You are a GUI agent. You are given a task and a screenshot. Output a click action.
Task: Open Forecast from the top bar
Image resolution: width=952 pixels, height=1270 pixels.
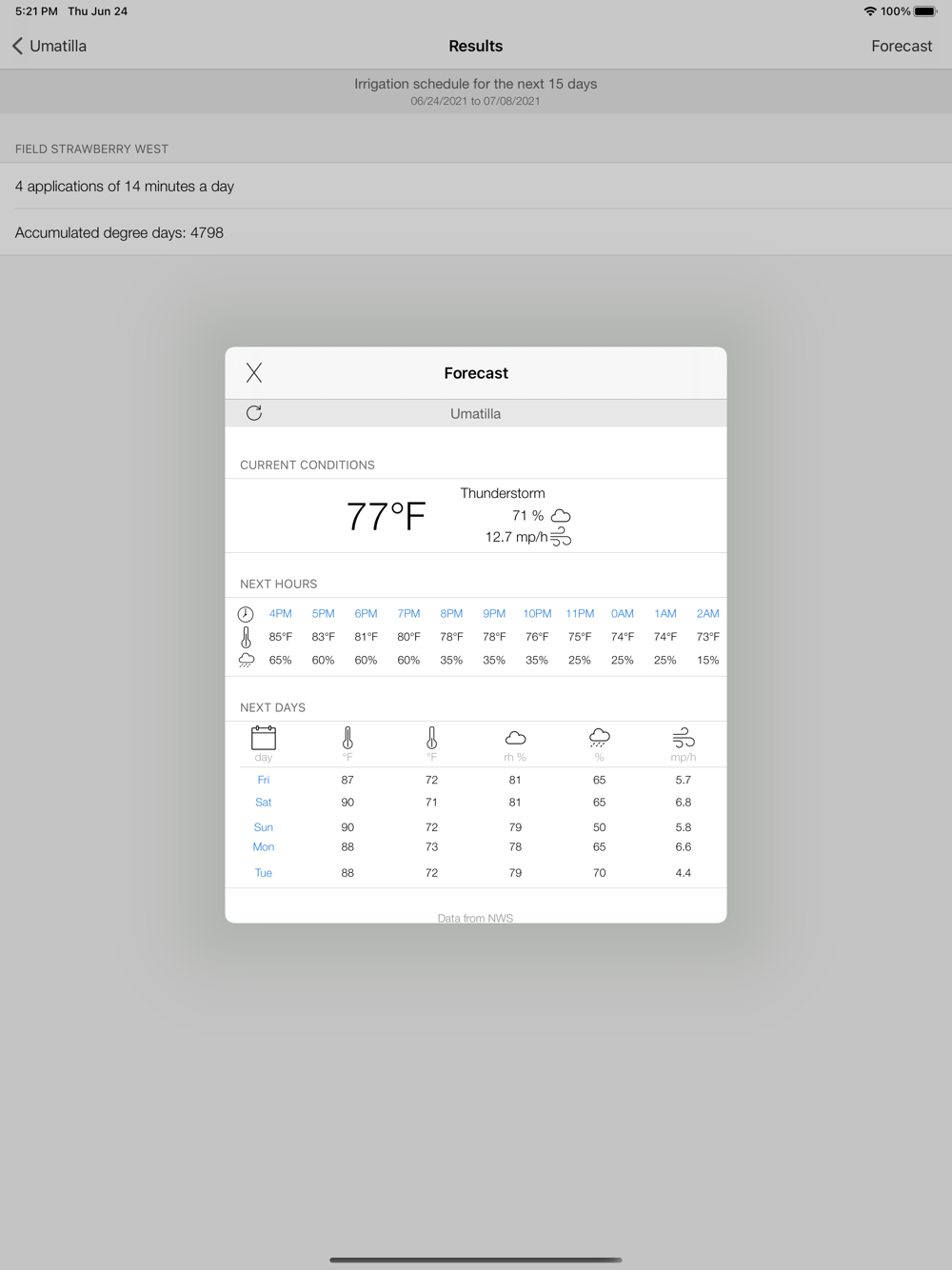(902, 46)
